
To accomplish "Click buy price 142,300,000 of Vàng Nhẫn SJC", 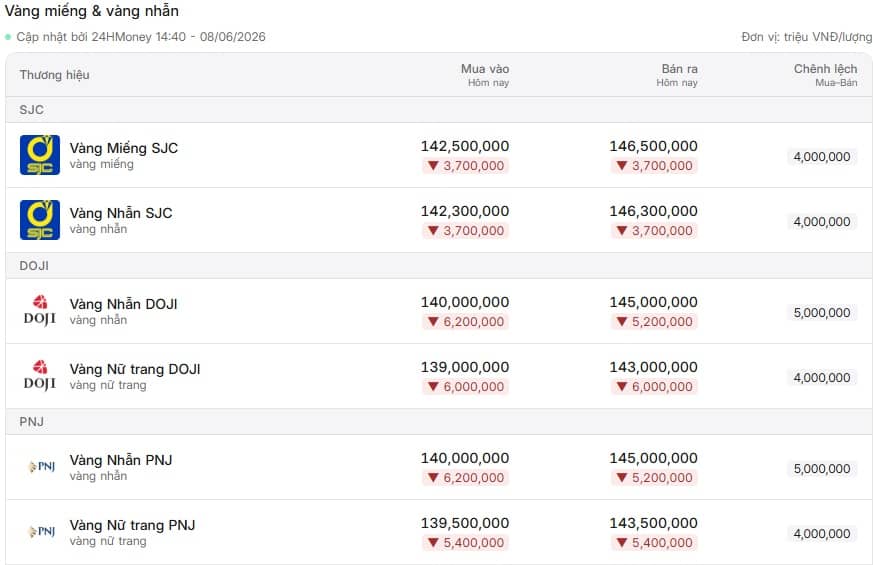I will pyautogui.click(x=465, y=211).
